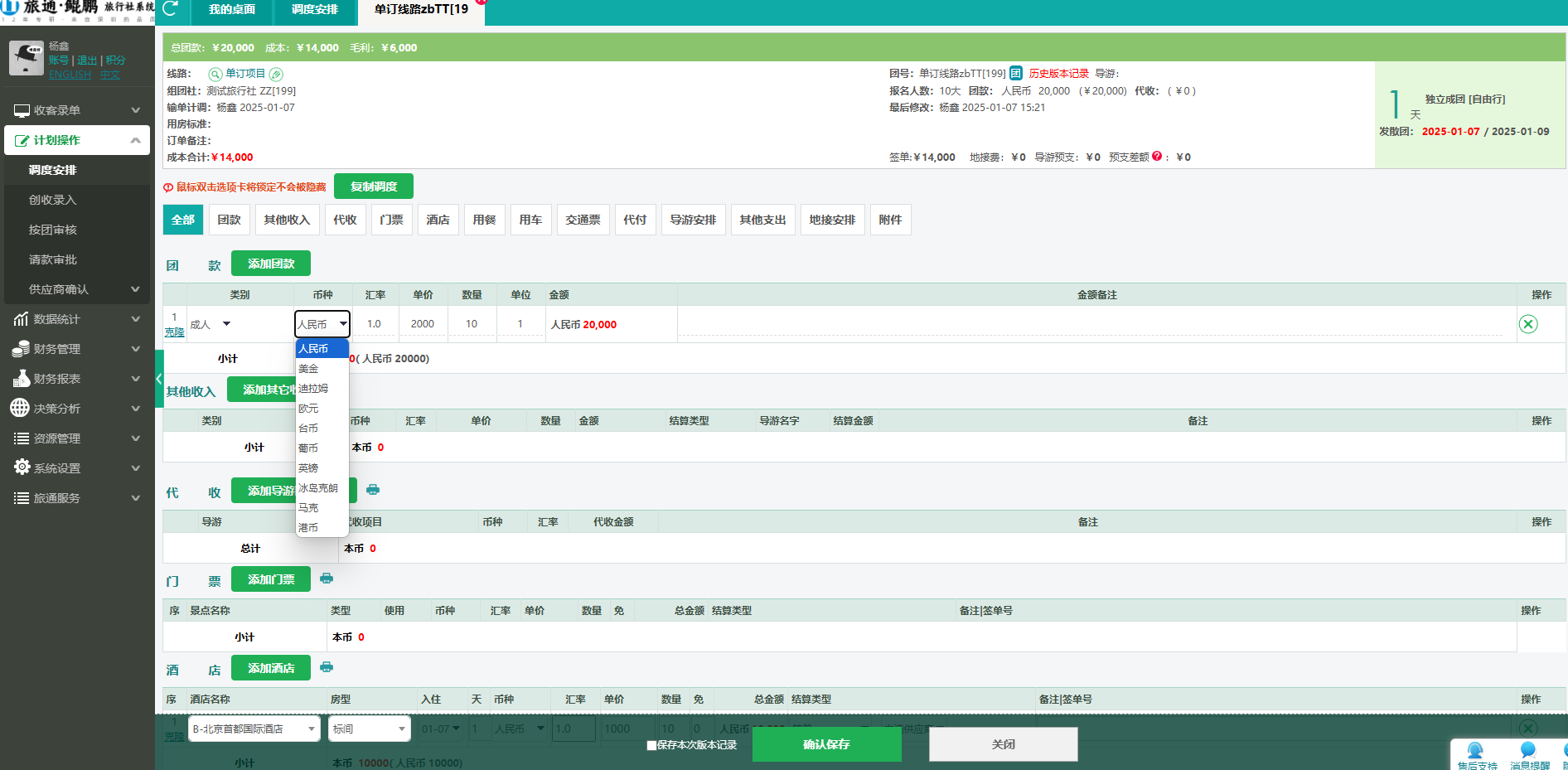Click the blue 团 icon next to the group number
The width and height of the screenshot is (1568, 770).
1016,73
